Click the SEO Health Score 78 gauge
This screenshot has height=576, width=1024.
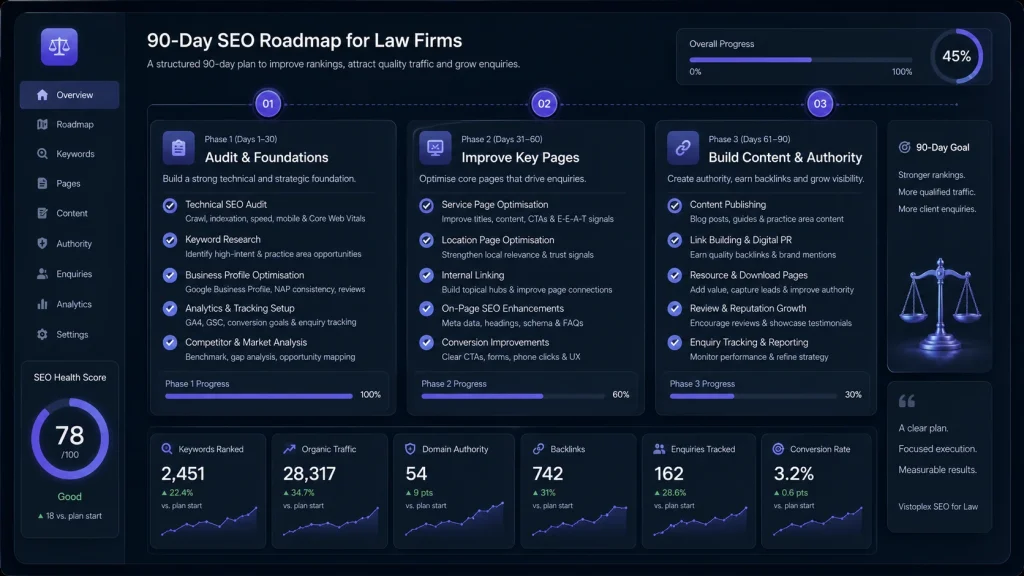tap(70, 439)
